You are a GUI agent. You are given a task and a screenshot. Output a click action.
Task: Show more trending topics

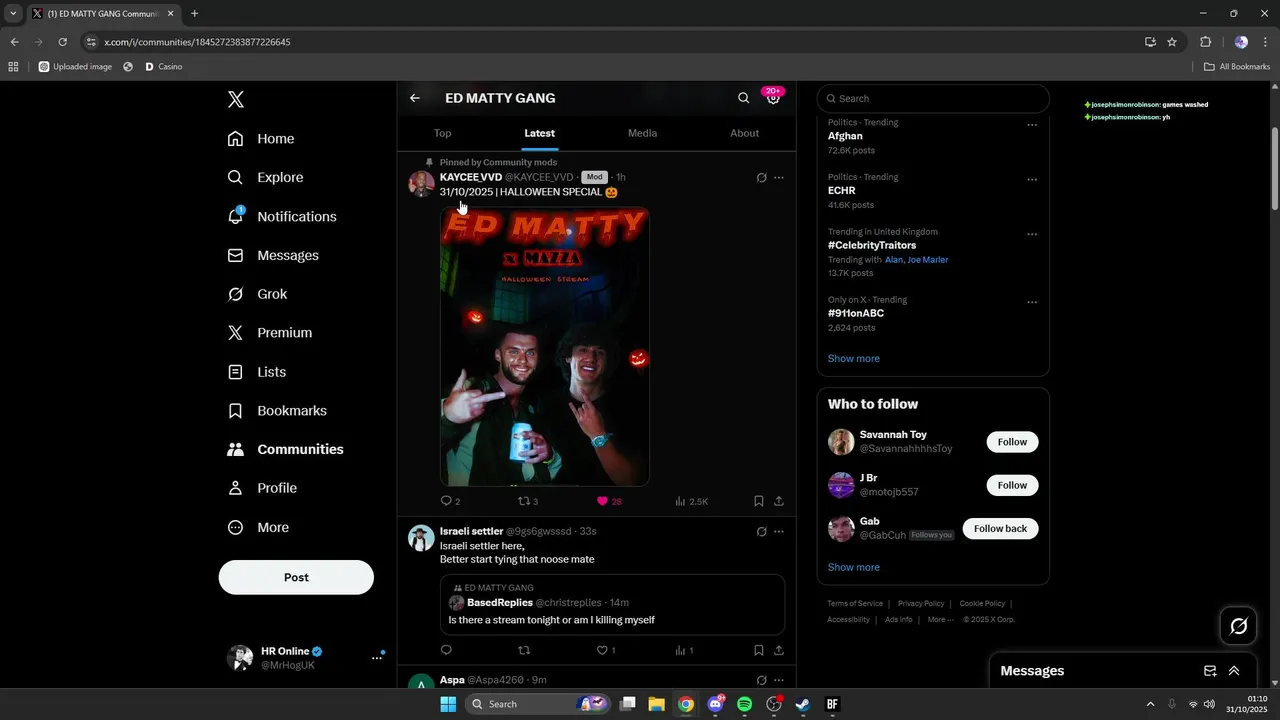[854, 358]
